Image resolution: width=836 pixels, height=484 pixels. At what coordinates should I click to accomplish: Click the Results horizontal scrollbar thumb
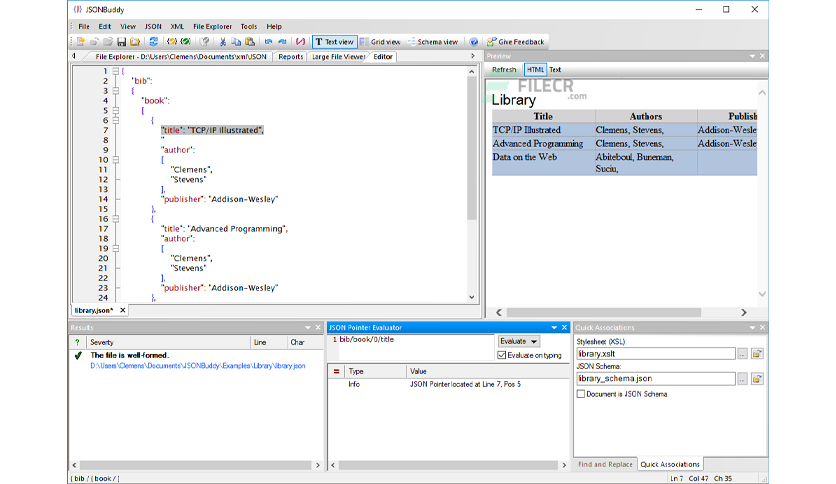pyautogui.click(x=196, y=465)
